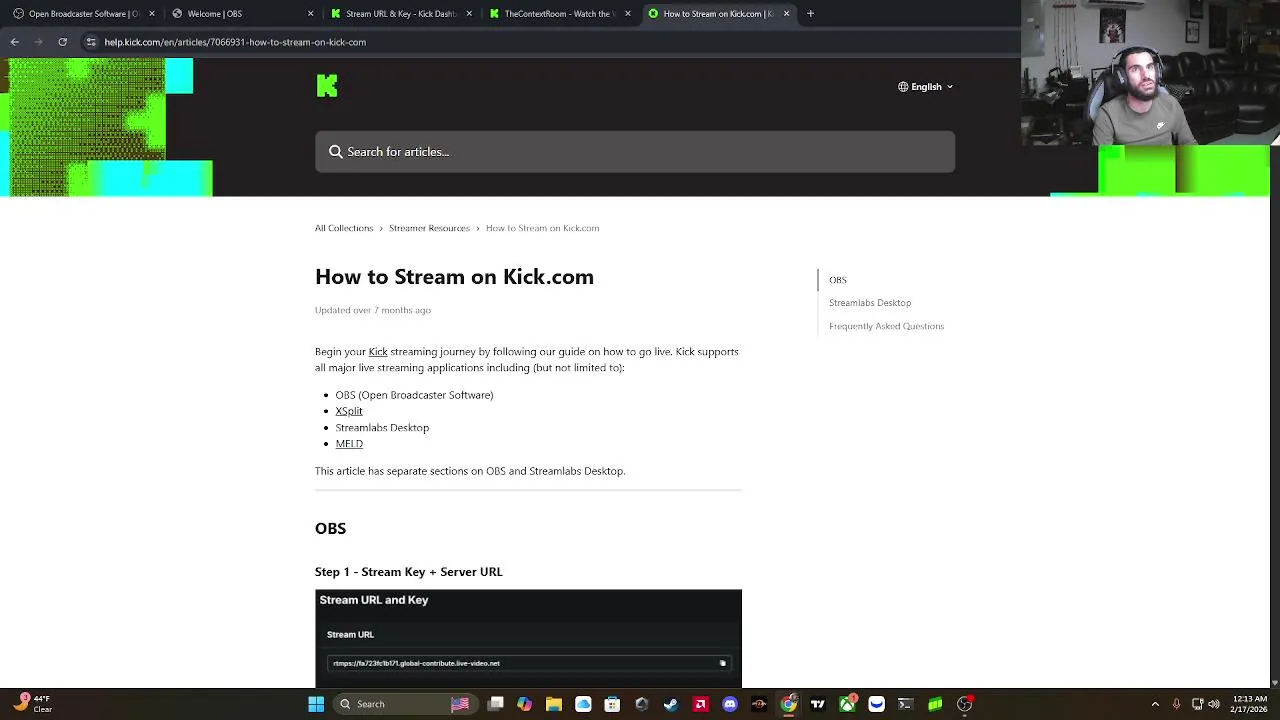Open a new browser tab

[810, 14]
